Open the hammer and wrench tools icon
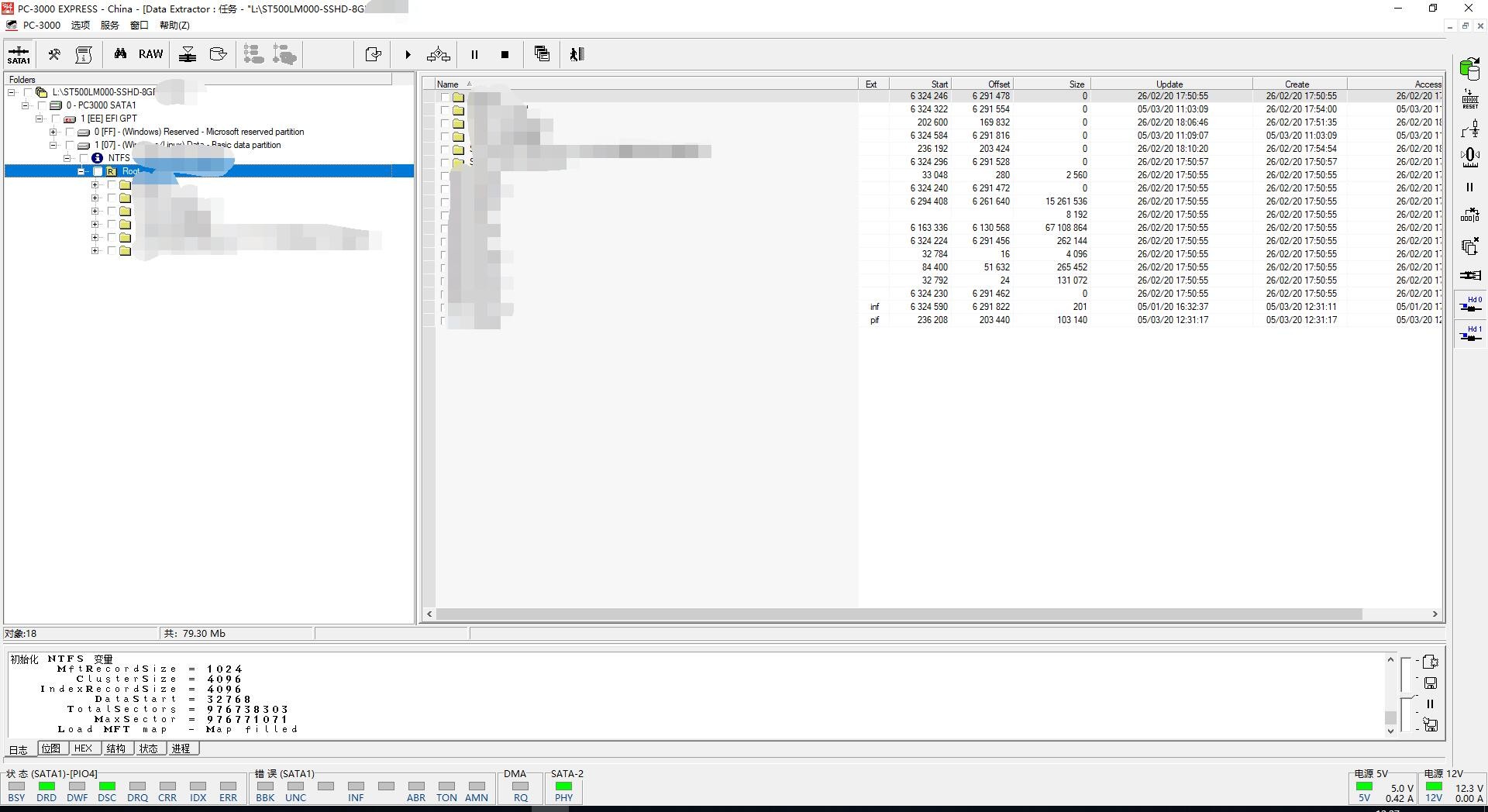 (54, 54)
